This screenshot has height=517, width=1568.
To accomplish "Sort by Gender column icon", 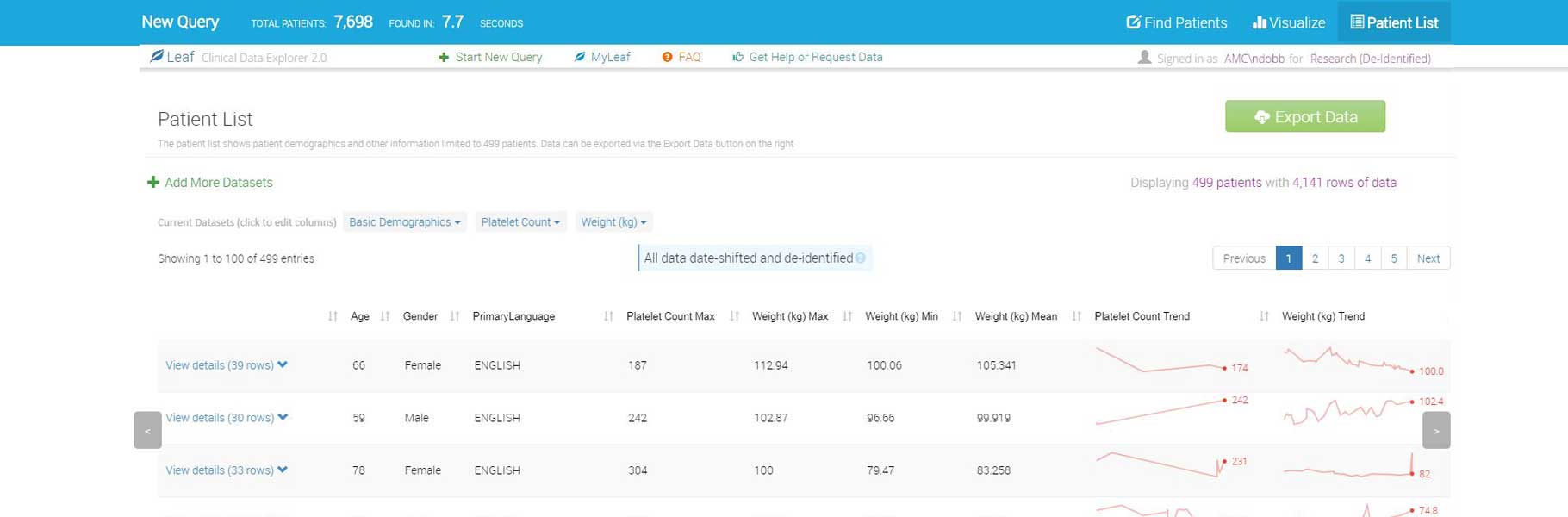I will [x=385, y=317].
